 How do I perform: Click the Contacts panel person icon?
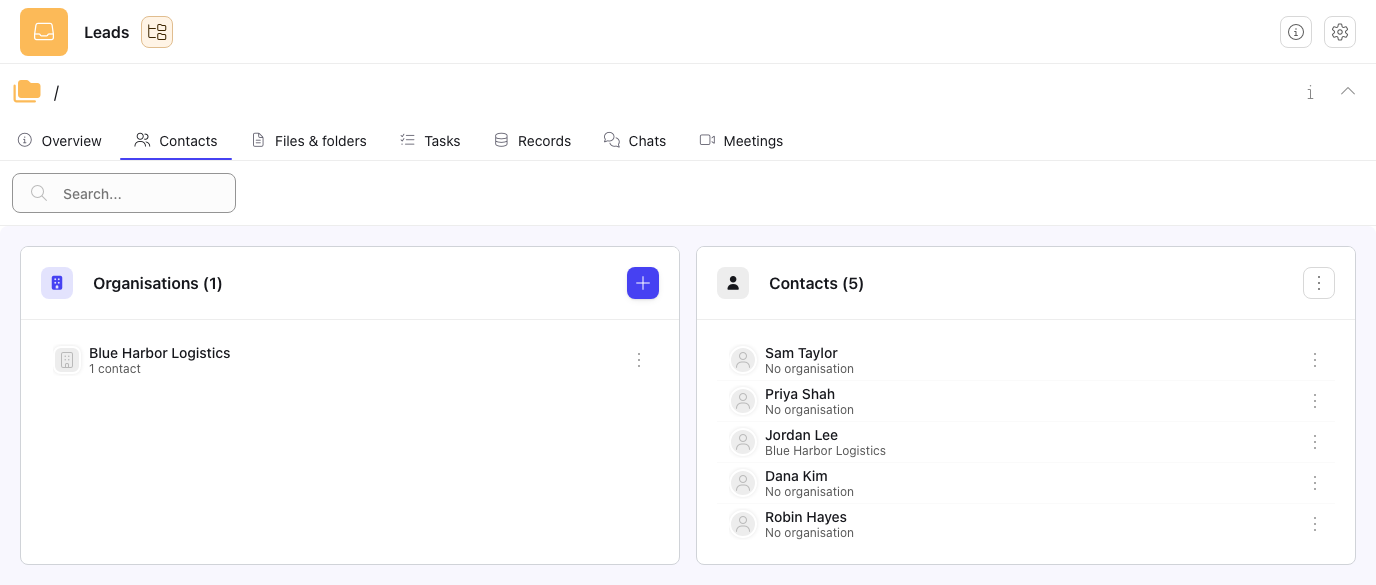click(x=733, y=283)
